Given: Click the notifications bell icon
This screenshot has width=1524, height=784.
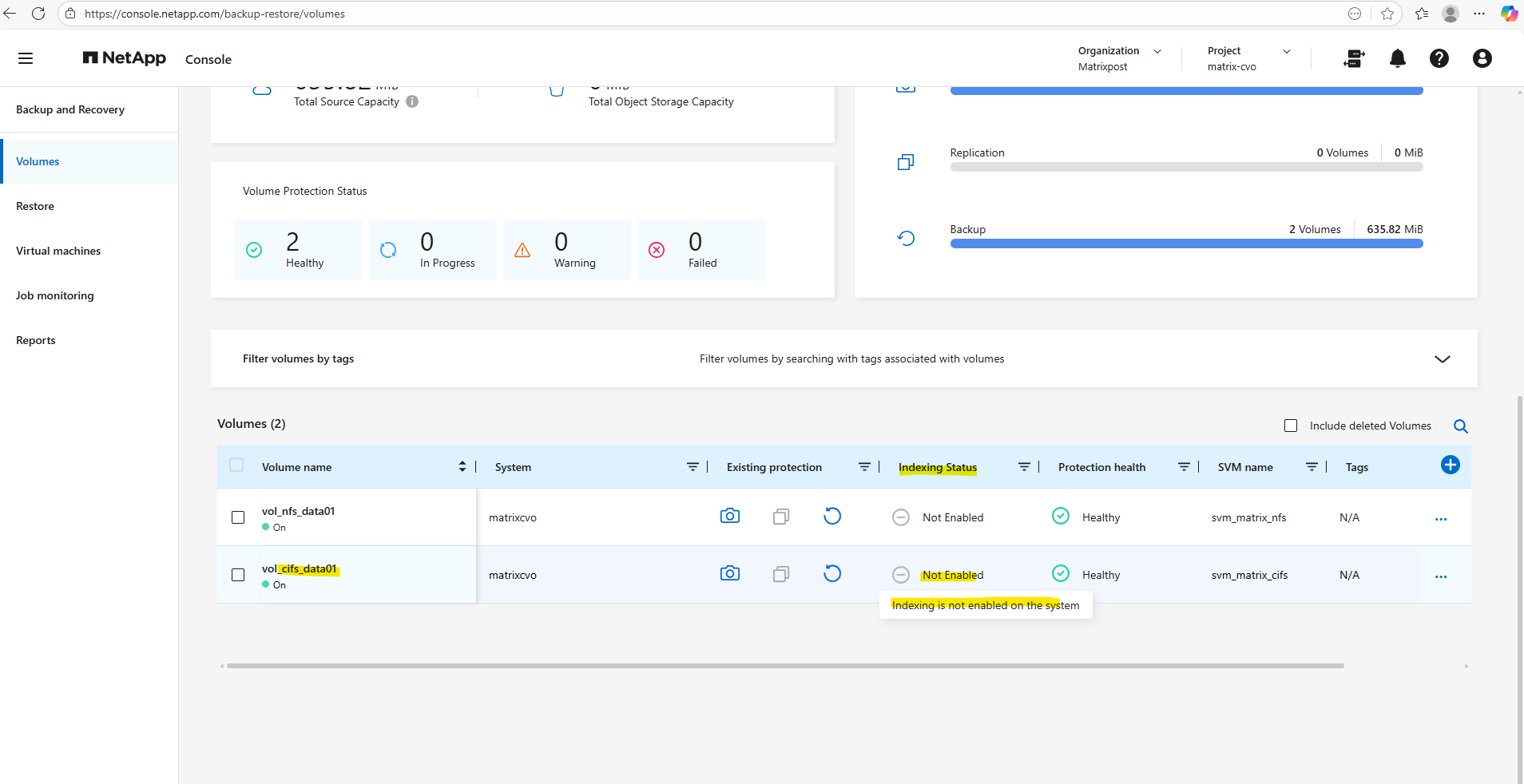Looking at the screenshot, I should click(1397, 58).
